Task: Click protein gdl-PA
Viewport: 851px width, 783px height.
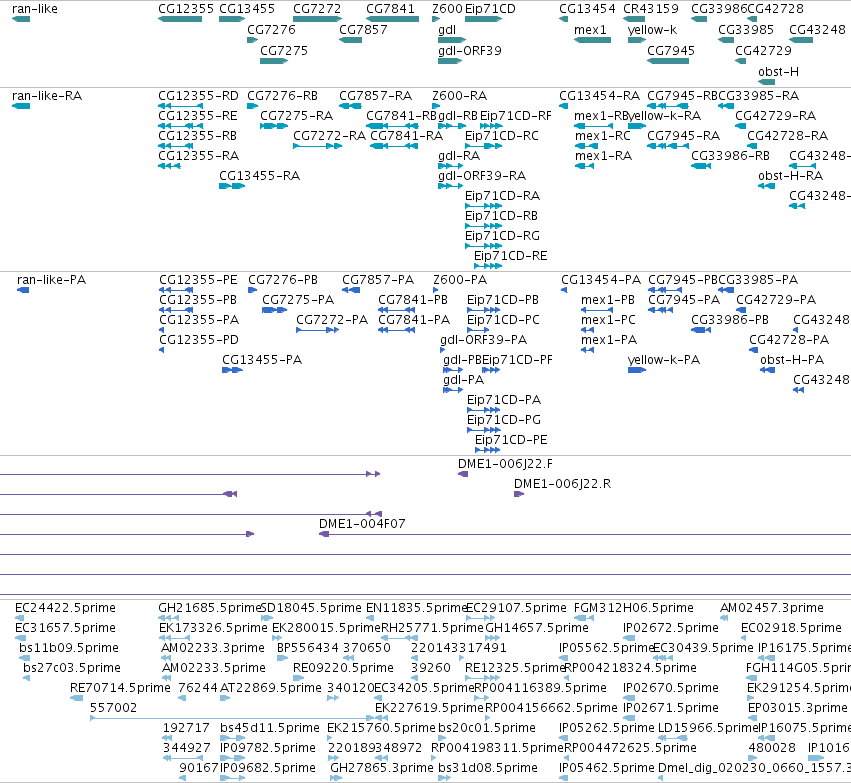Action: tap(453, 390)
